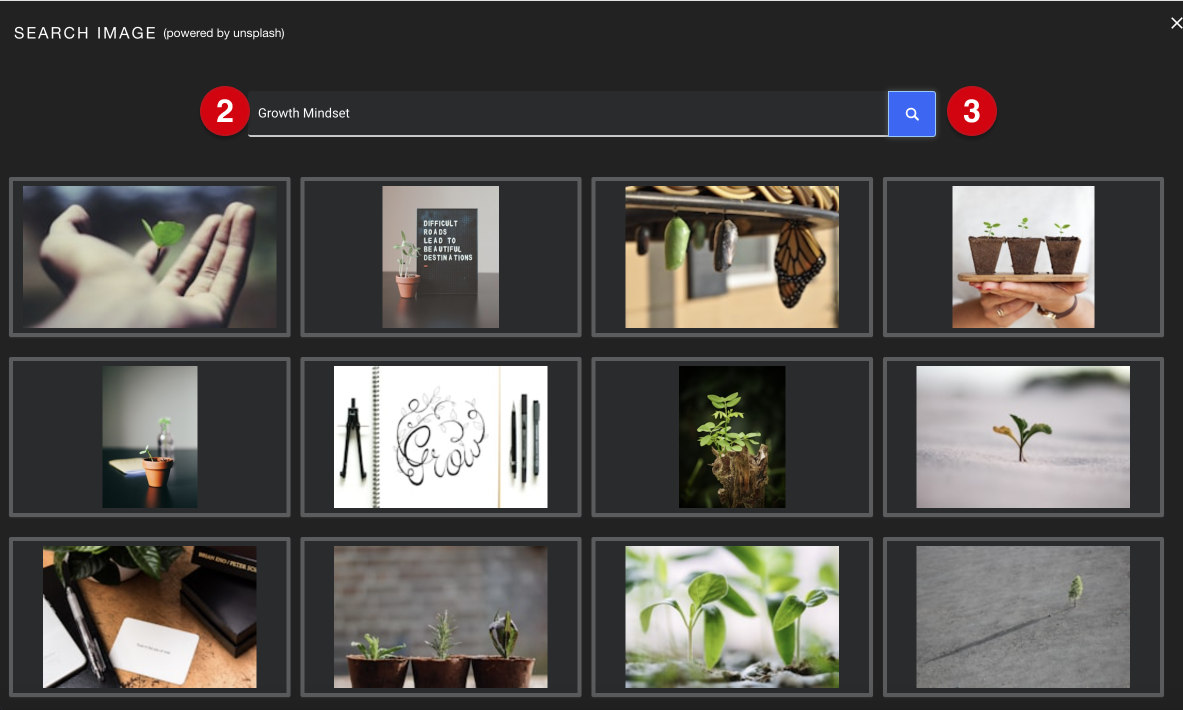1183x710 pixels.
Task: Select the lone weed in pavement crack image
Action: [x=1022, y=617]
